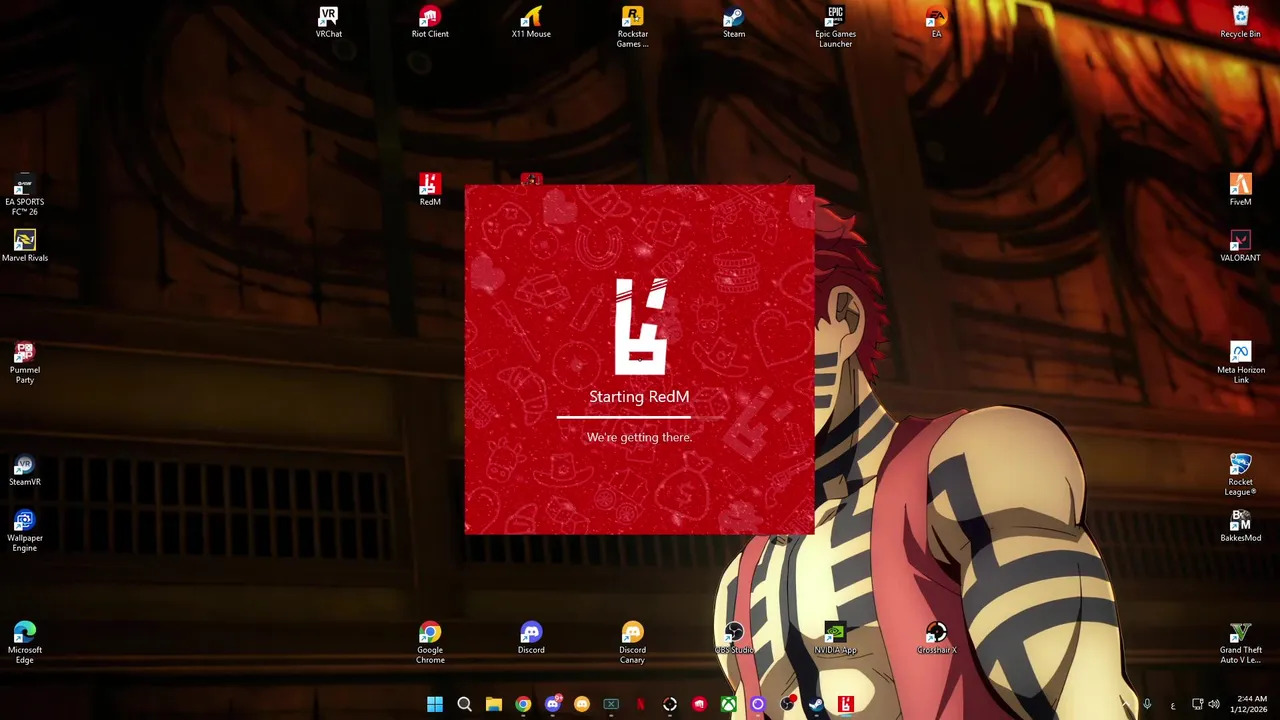
Task: Open the VRChat desktop shortcut
Action: click(328, 23)
